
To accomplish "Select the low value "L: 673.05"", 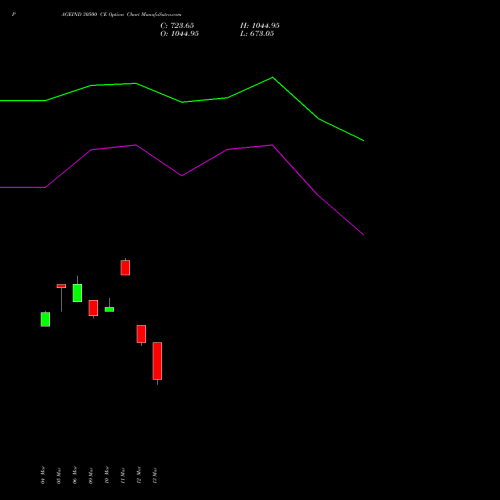I will pyautogui.click(x=257, y=34).
